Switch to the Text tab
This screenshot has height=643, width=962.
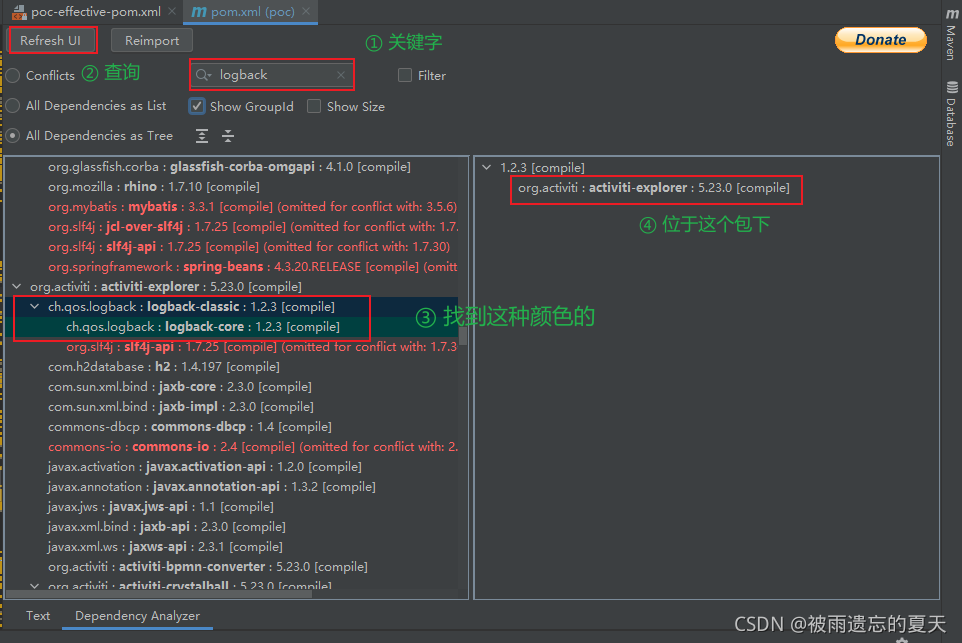point(37,616)
